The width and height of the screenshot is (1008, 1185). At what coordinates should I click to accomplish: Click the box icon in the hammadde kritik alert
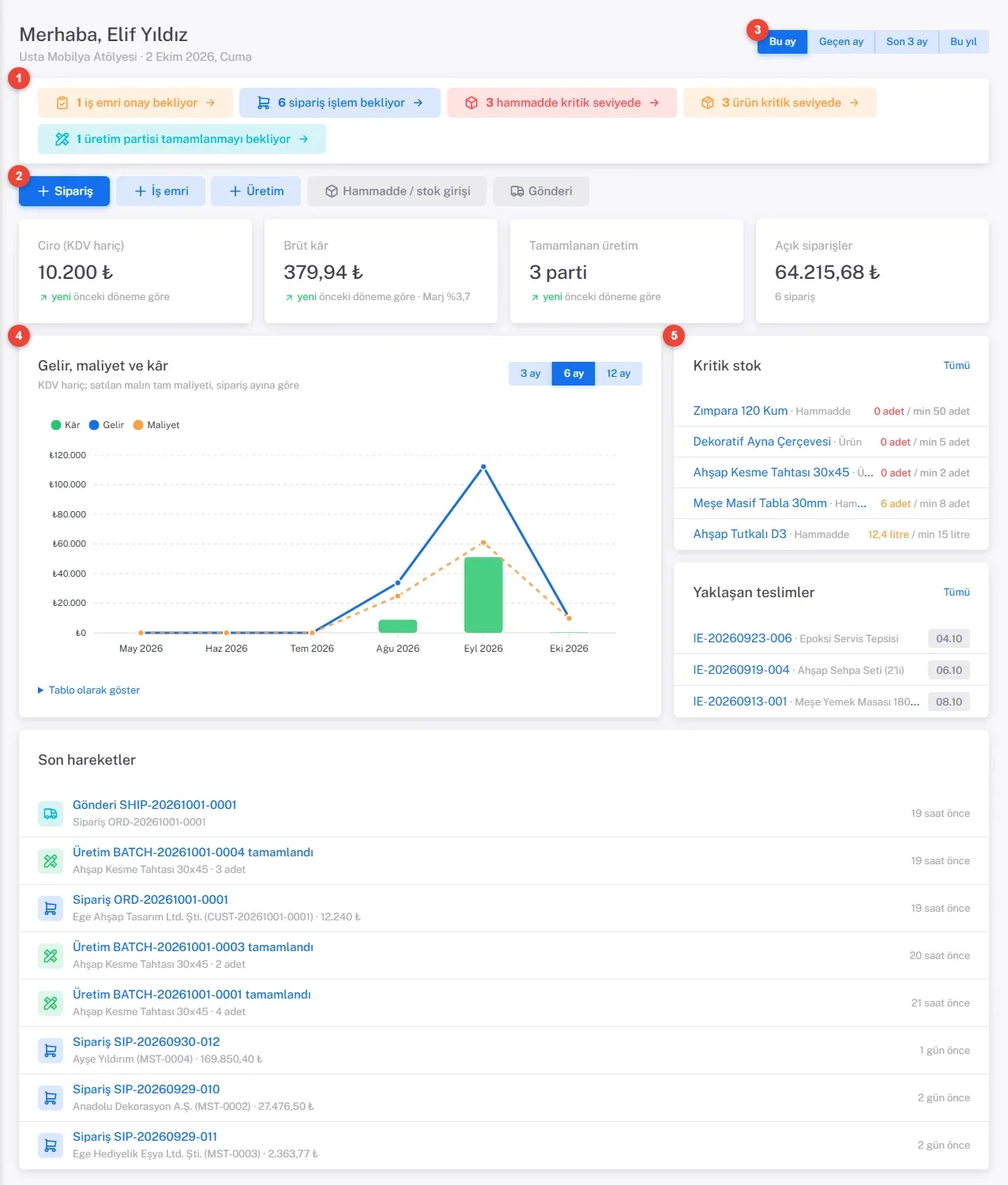coord(472,103)
